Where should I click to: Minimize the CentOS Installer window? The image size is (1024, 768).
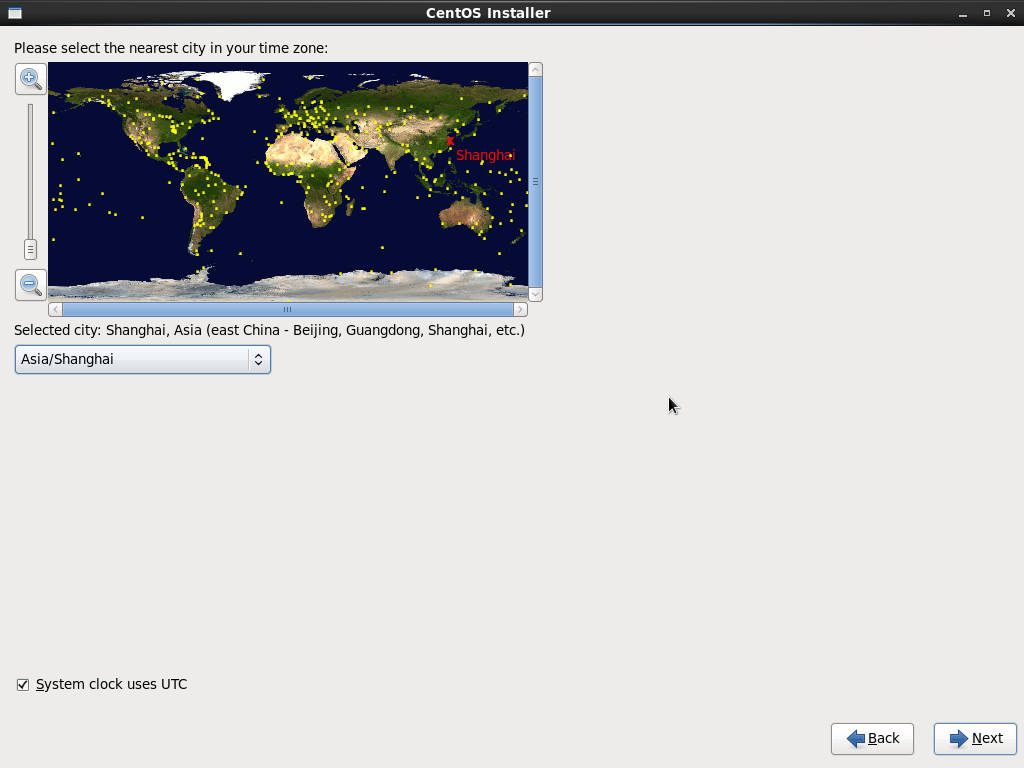click(x=963, y=14)
